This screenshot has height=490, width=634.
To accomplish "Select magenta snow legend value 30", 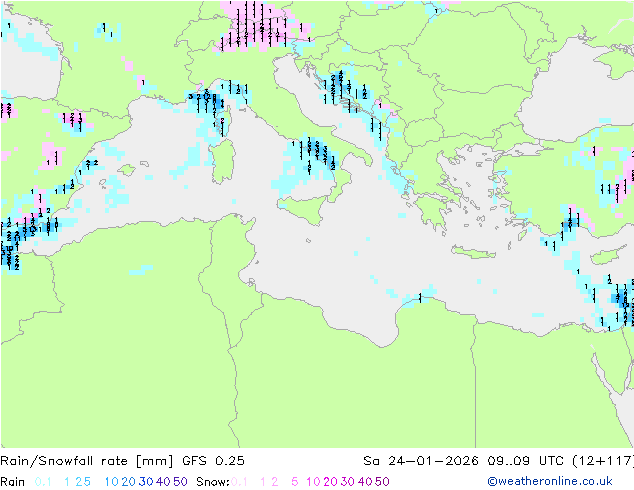I will 348,482.
